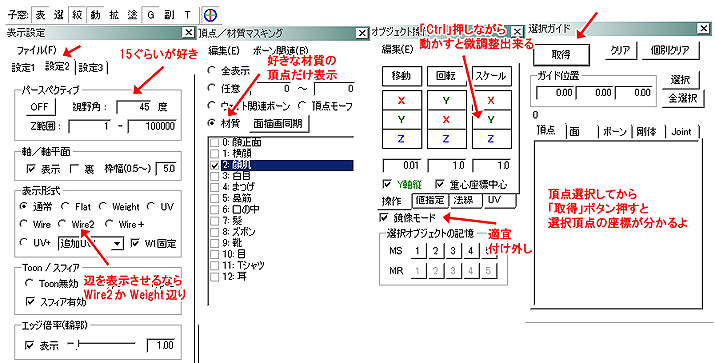Image resolution: width=715 pixels, height=363 pixels.
Task: Toggle the 絞 sub-window toolbar button
Action: coord(77,15)
